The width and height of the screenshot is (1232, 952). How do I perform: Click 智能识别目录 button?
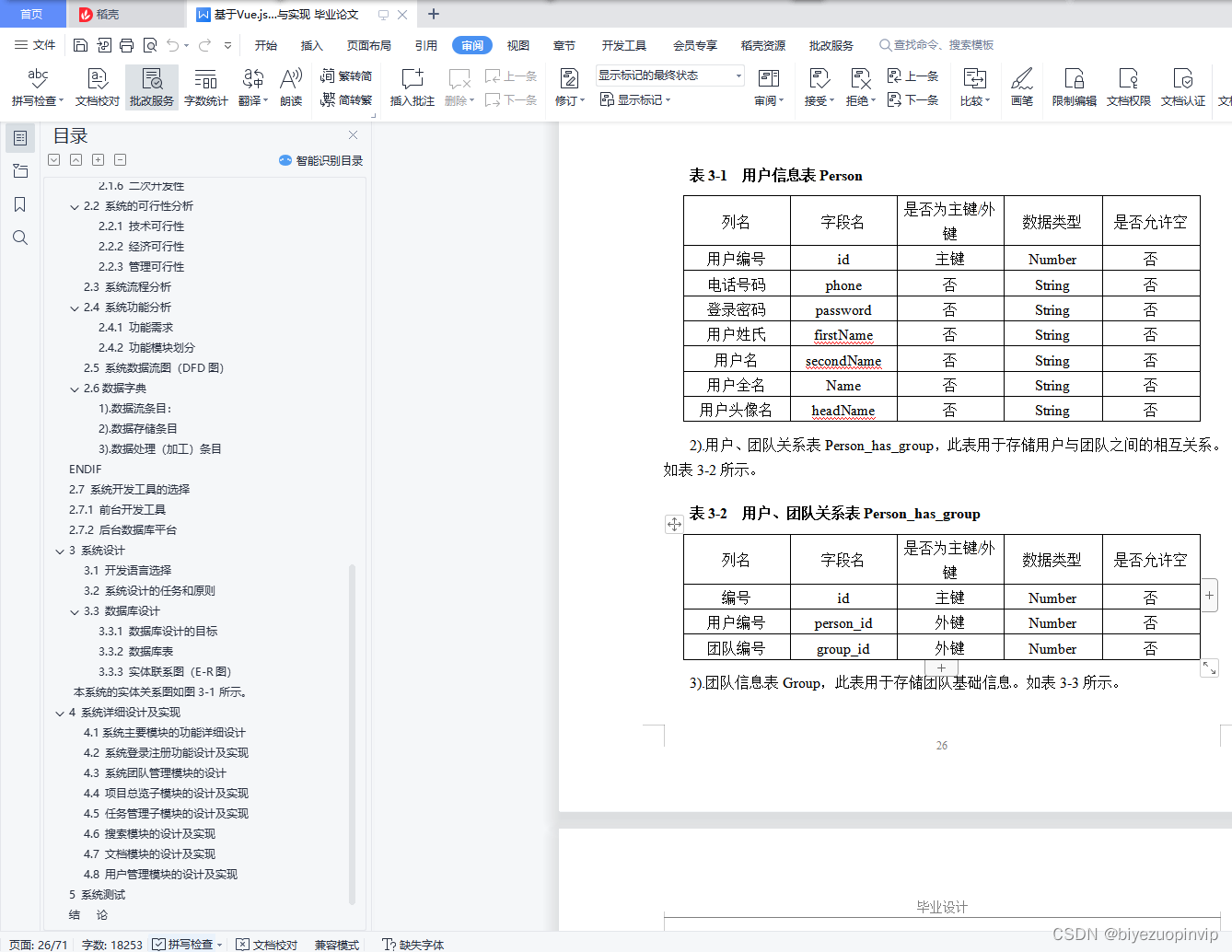pos(320,160)
